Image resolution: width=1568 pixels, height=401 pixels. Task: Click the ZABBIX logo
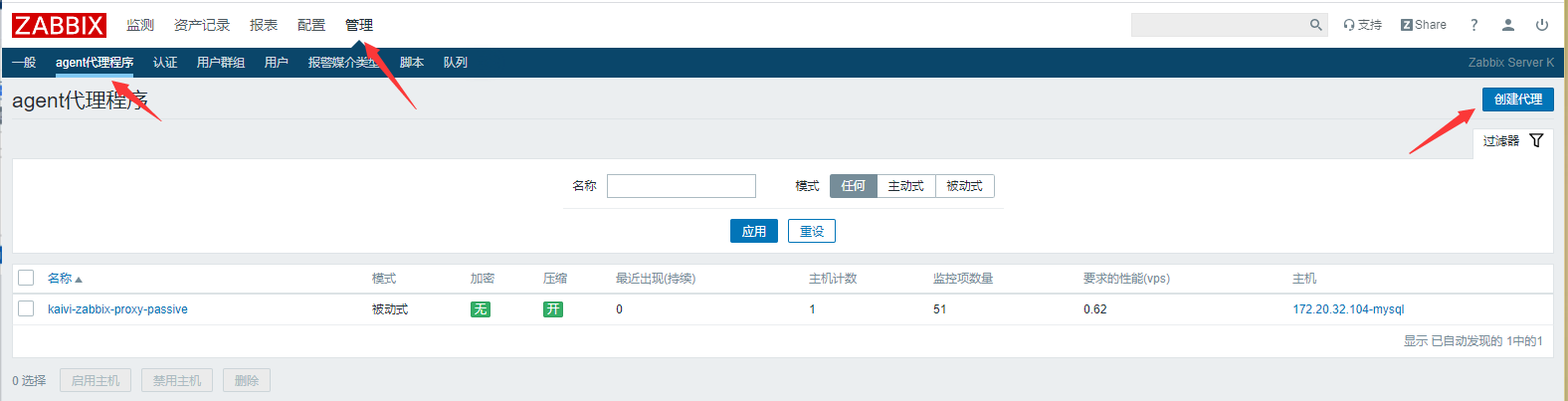59,25
